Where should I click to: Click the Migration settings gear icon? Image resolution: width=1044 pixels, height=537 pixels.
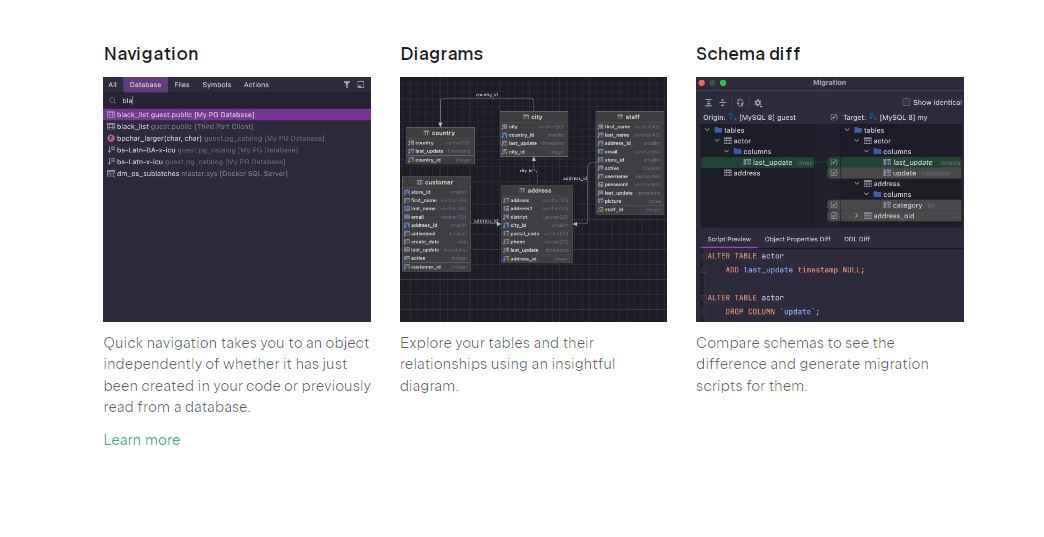(x=758, y=102)
